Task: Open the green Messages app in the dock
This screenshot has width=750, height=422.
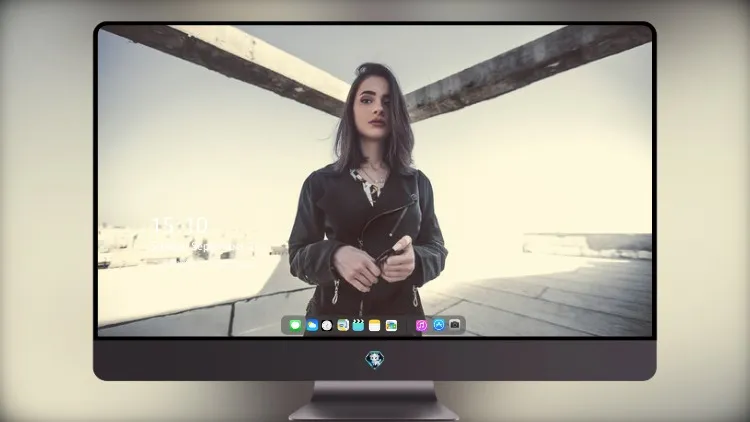Action: pos(295,325)
